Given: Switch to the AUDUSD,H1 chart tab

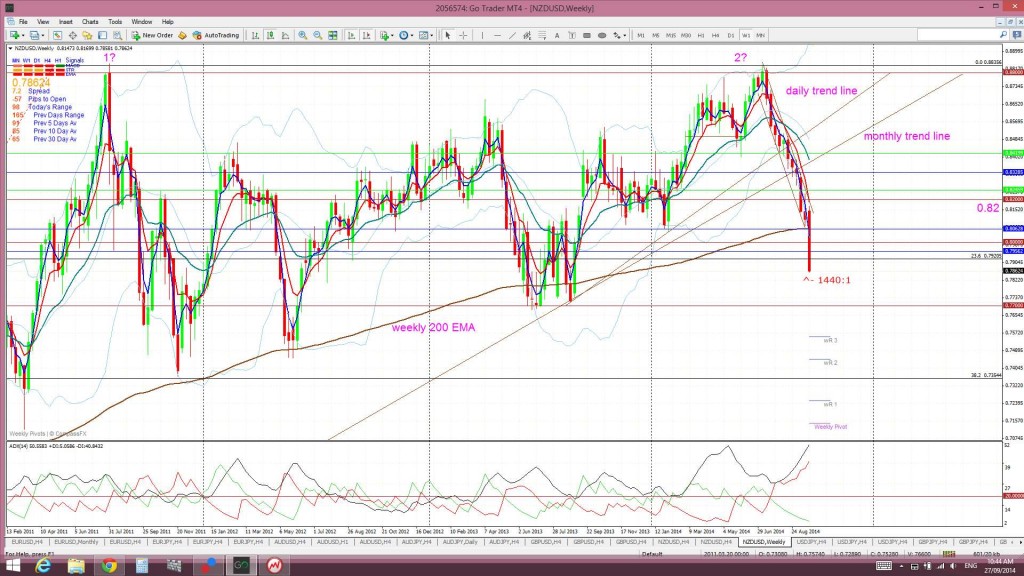Looking at the screenshot, I should pyautogui.click(x=330, y=542).
